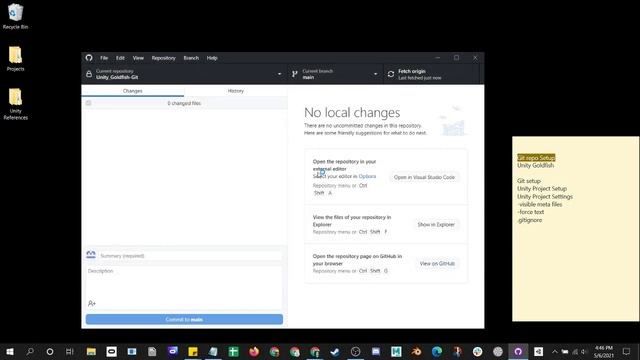Click the GitHub Desktop taskbar icon
The width and height of the screenshot is (640, 360).
(x=518, y=351)
